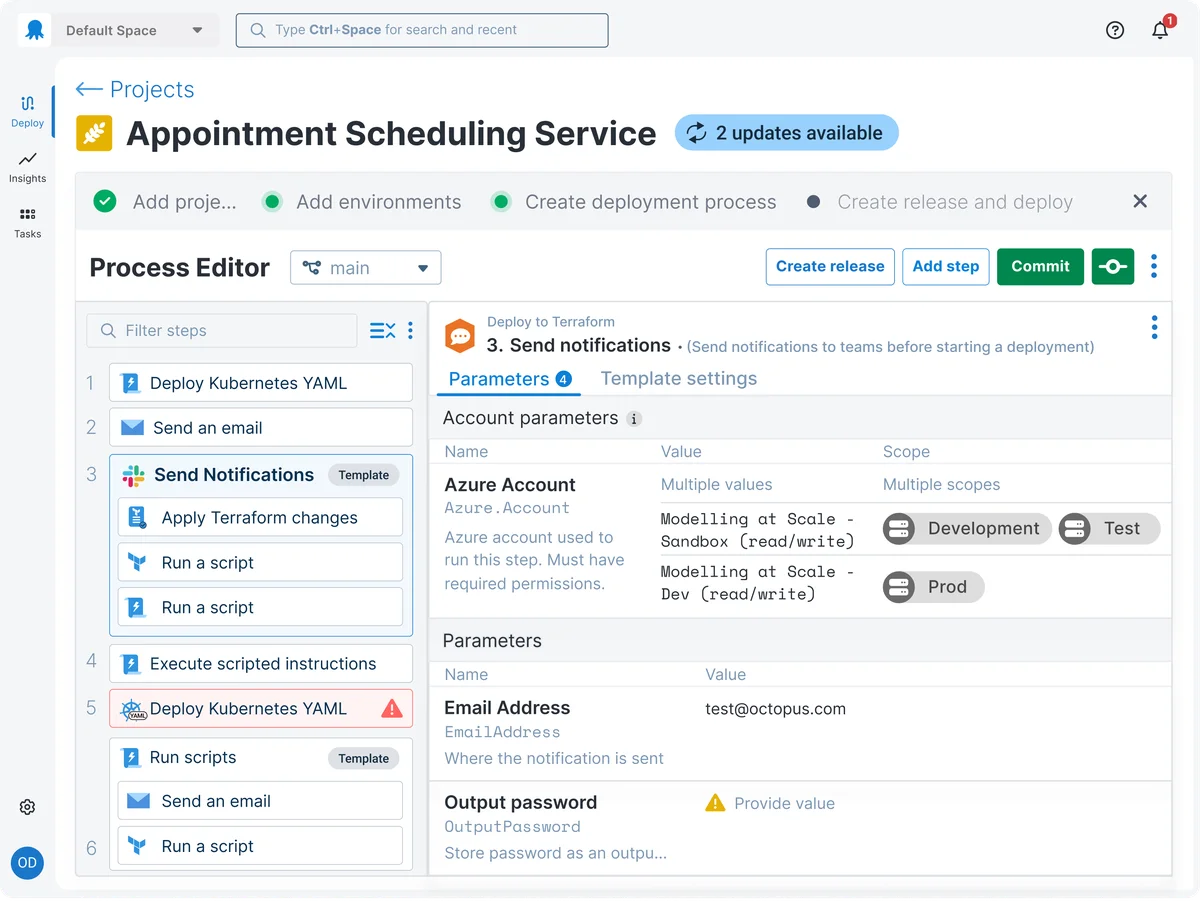The height and width of the screenshot is (904, 1200).
Task: Select the Send Notifications step
Action: [260, 475]
